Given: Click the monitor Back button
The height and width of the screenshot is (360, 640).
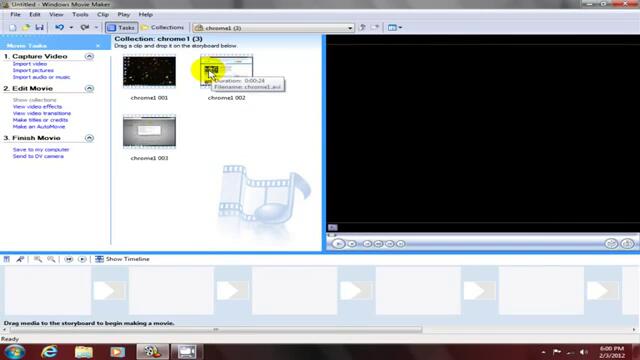Looking at the screenshot, I should click(367, 244).
